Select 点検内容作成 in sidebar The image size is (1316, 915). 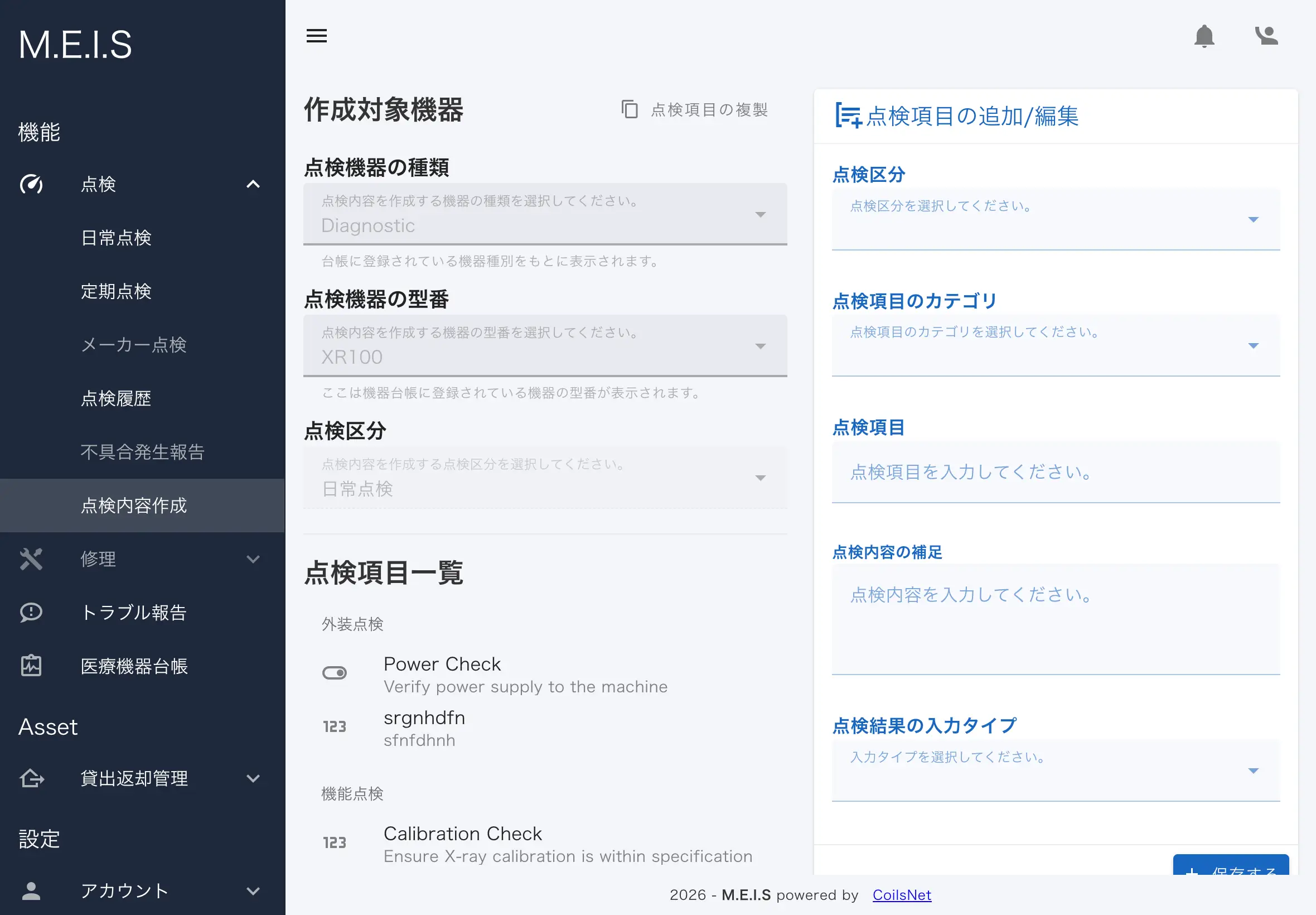[x=142, y=505]
